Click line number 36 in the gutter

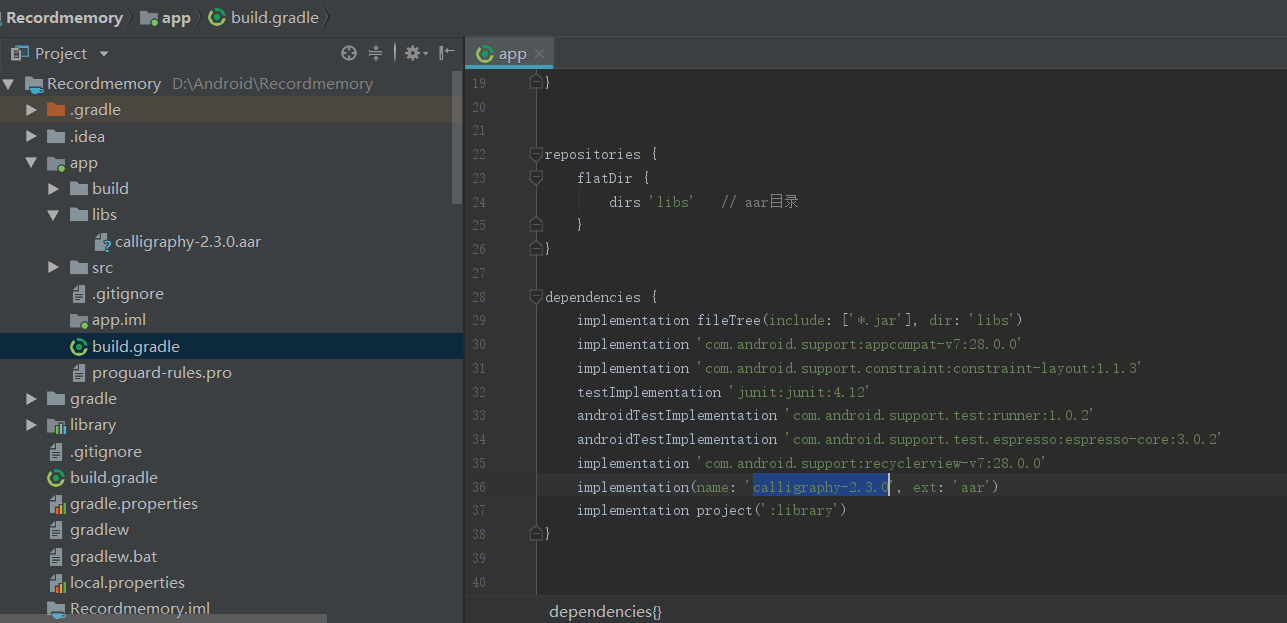tap(478, 487)
